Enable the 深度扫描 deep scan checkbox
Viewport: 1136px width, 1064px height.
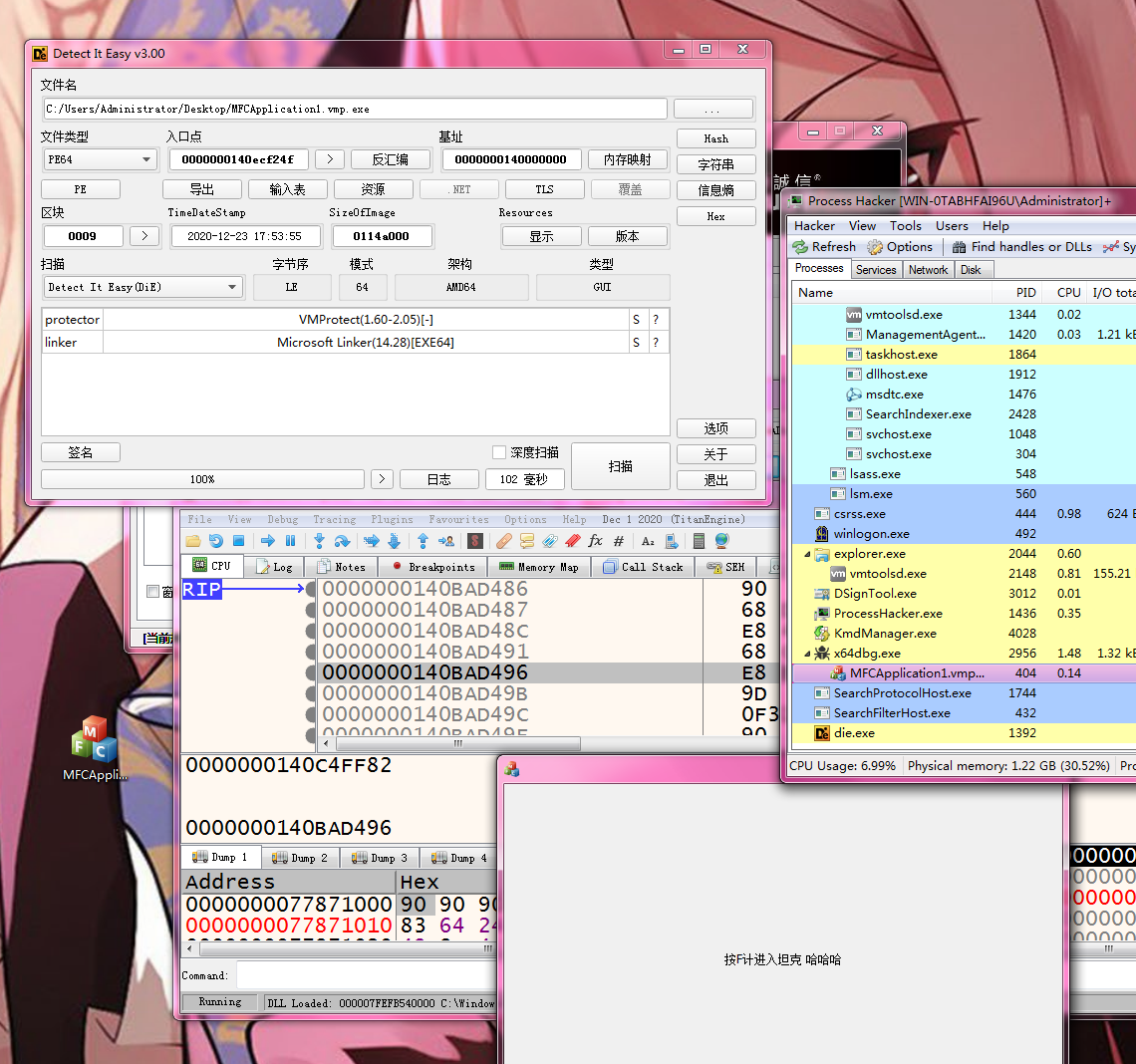[x=498, y=452]
